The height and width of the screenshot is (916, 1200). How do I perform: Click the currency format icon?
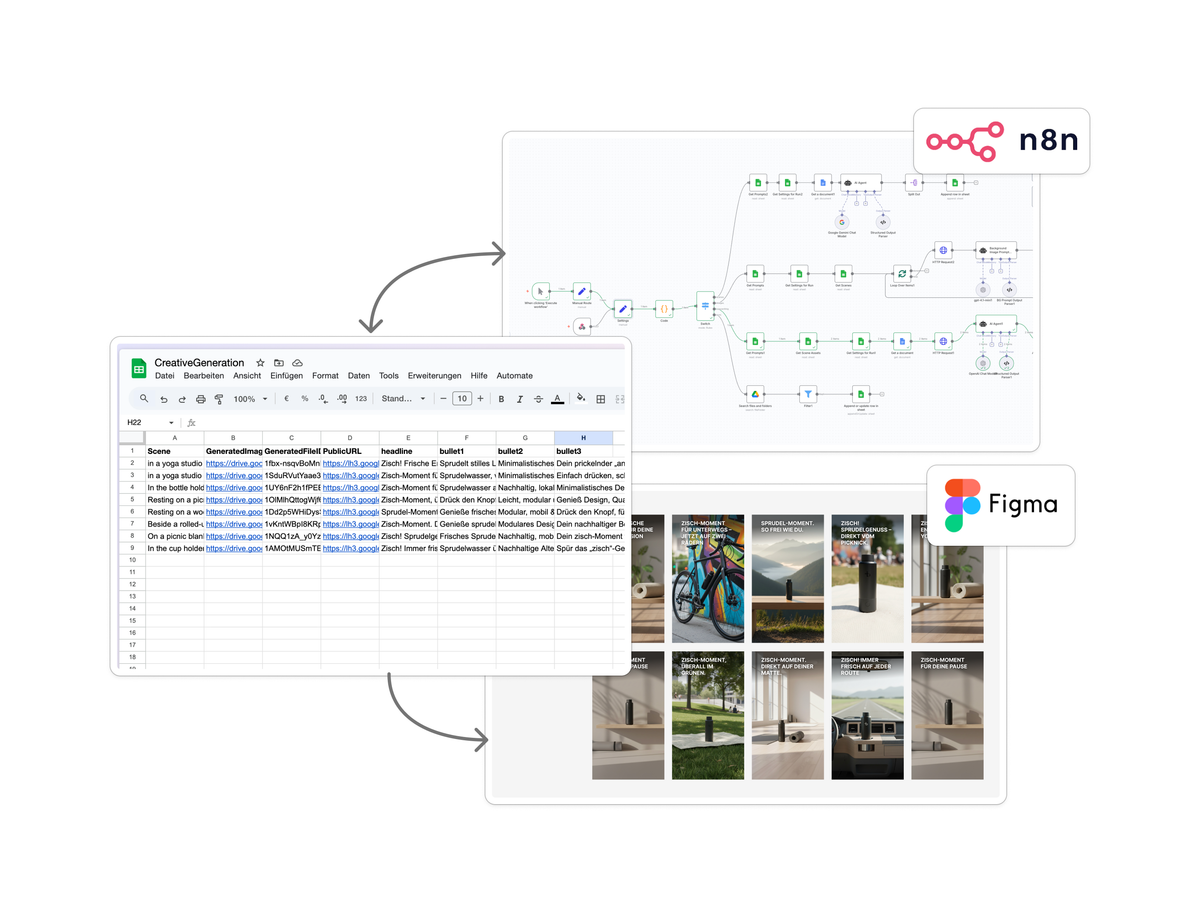(286, 398)
